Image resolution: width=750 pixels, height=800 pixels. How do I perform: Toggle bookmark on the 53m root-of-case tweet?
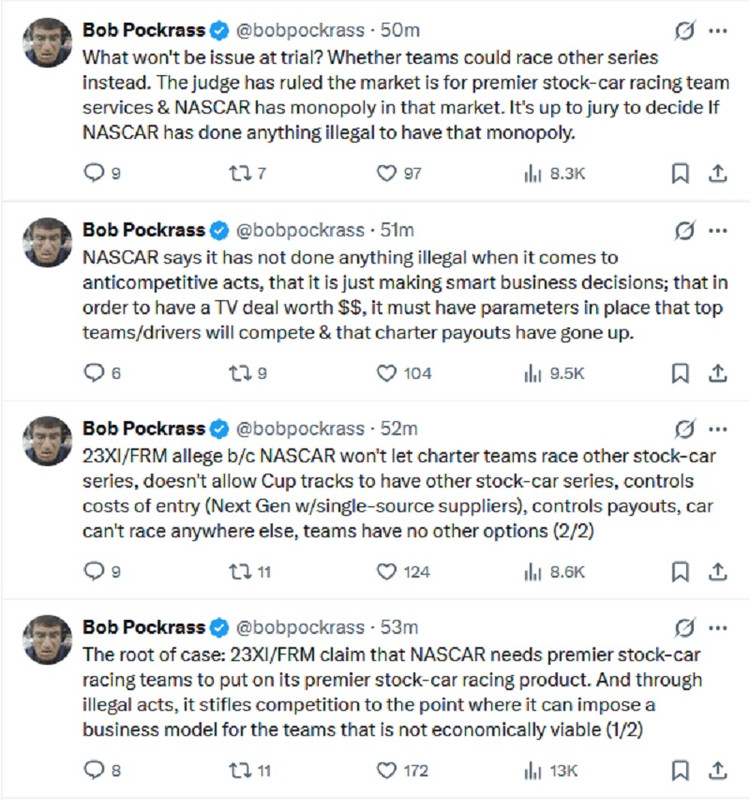(x=680, y=771)
